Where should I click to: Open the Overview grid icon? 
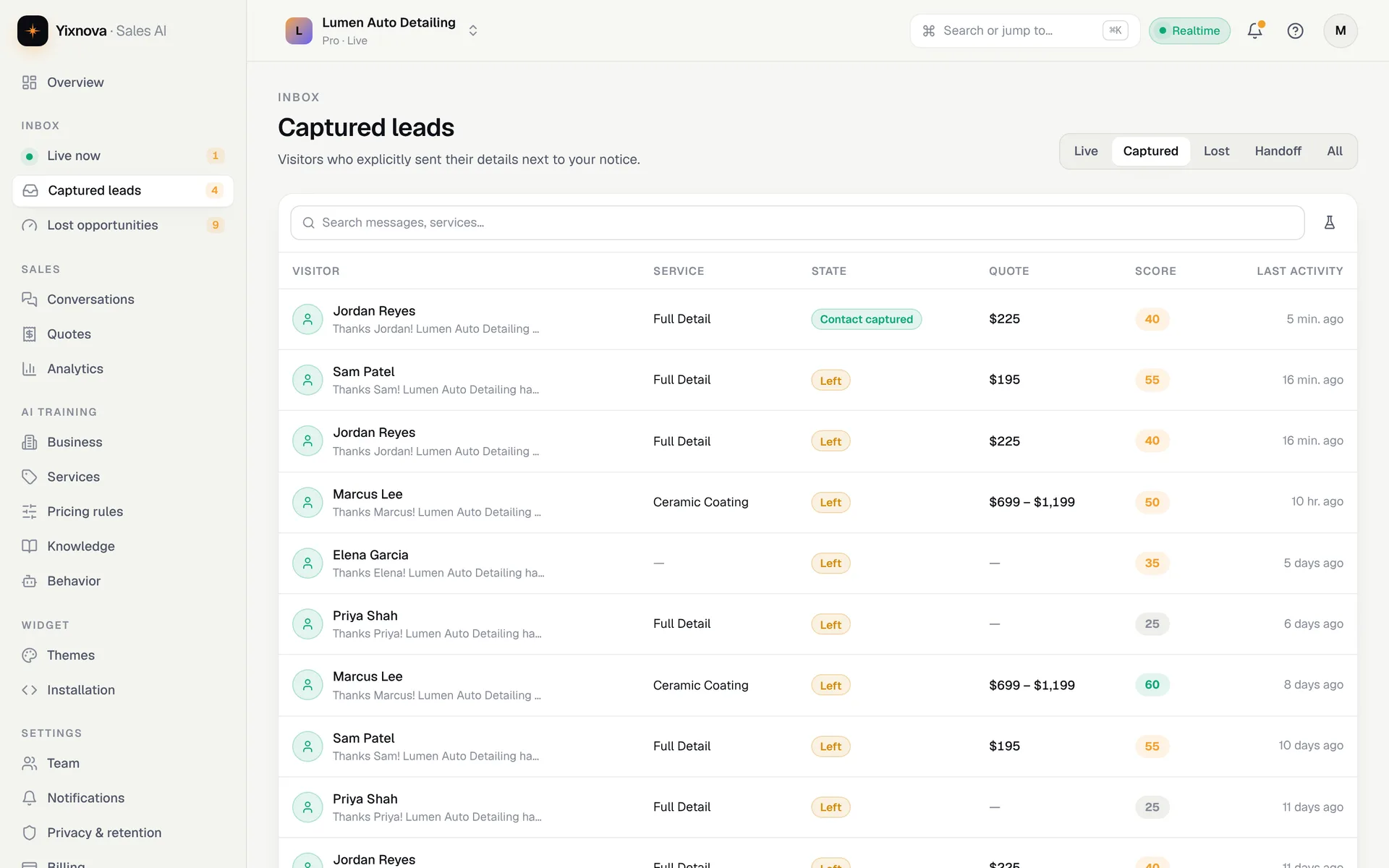coord(29,82)
